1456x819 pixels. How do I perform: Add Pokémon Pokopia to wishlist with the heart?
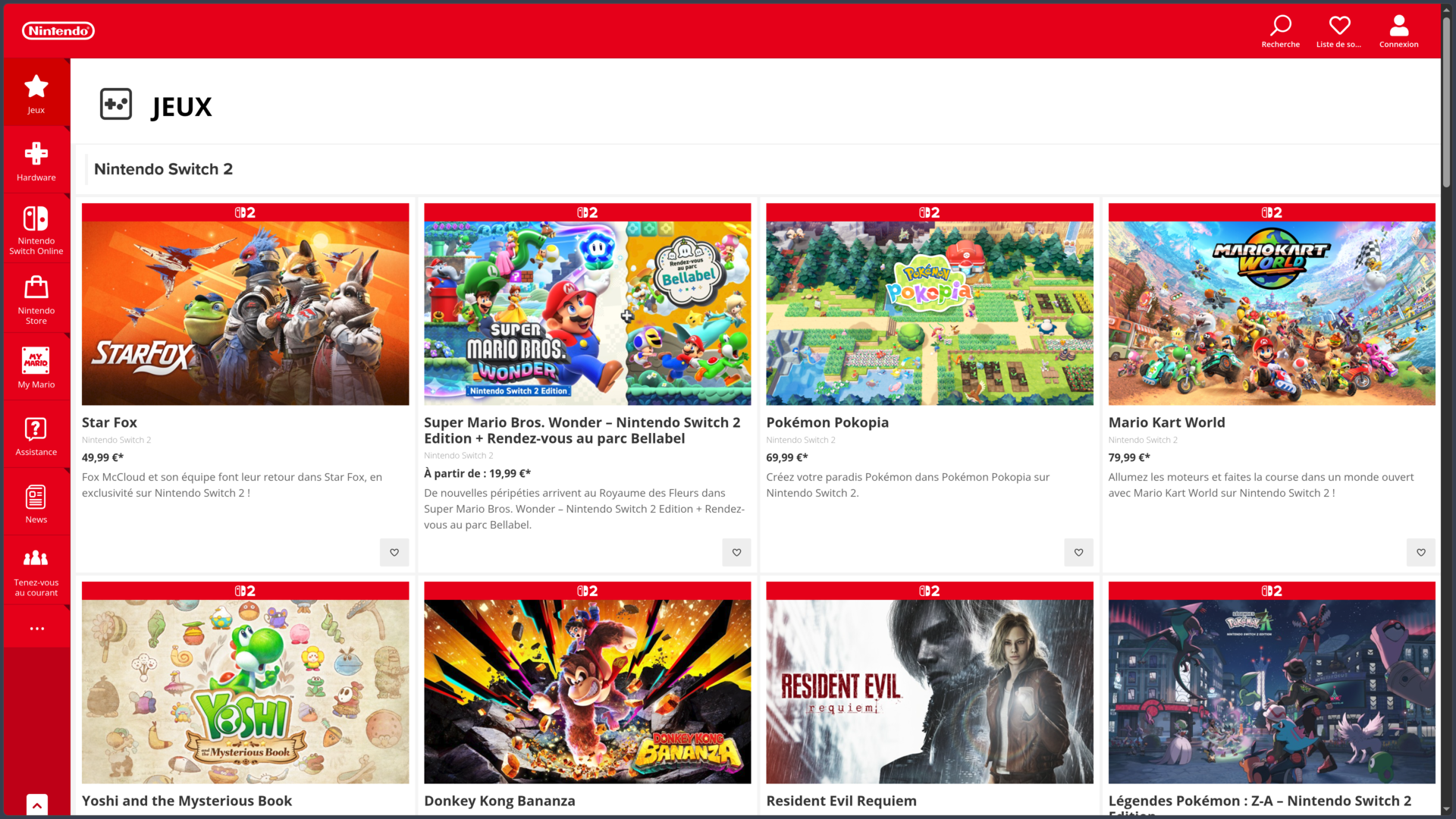1078,552
